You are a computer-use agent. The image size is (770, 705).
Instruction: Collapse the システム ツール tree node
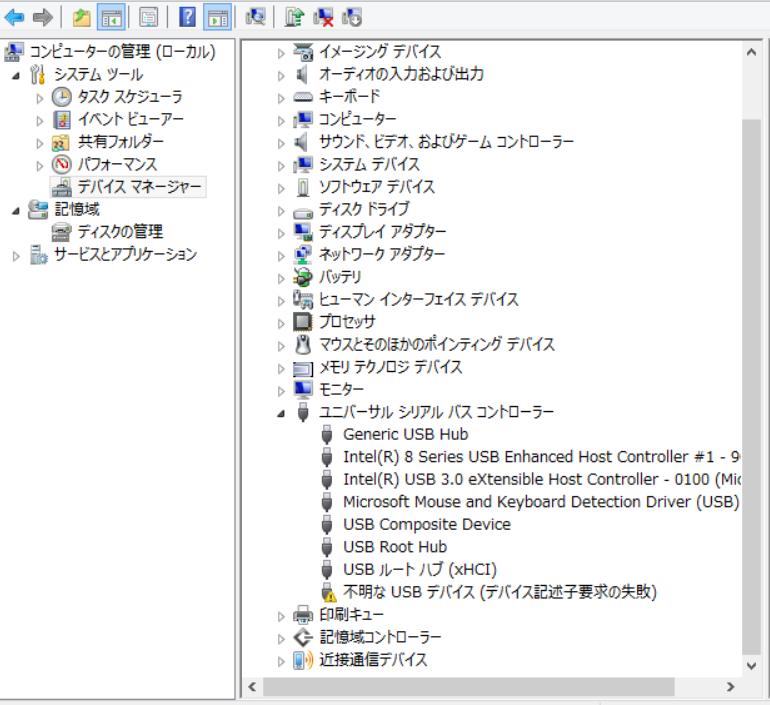(x=16, y=76)
